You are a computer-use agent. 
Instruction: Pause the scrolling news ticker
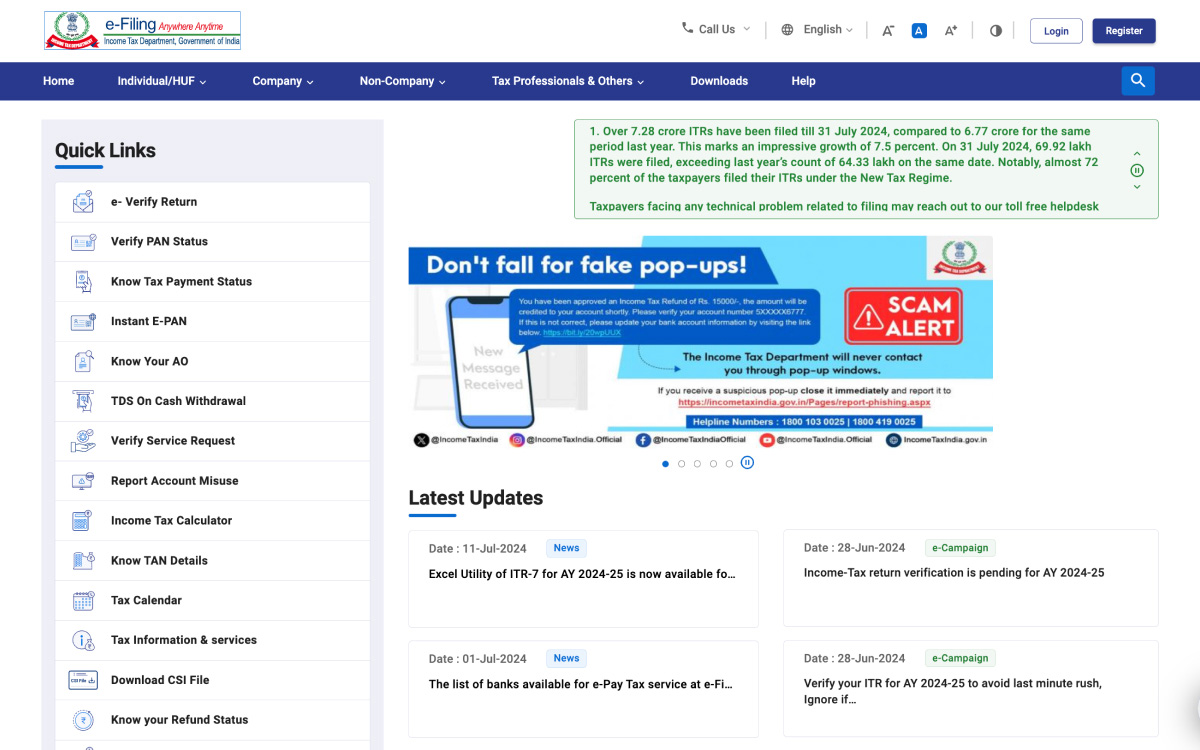(x=1137, y=170)
